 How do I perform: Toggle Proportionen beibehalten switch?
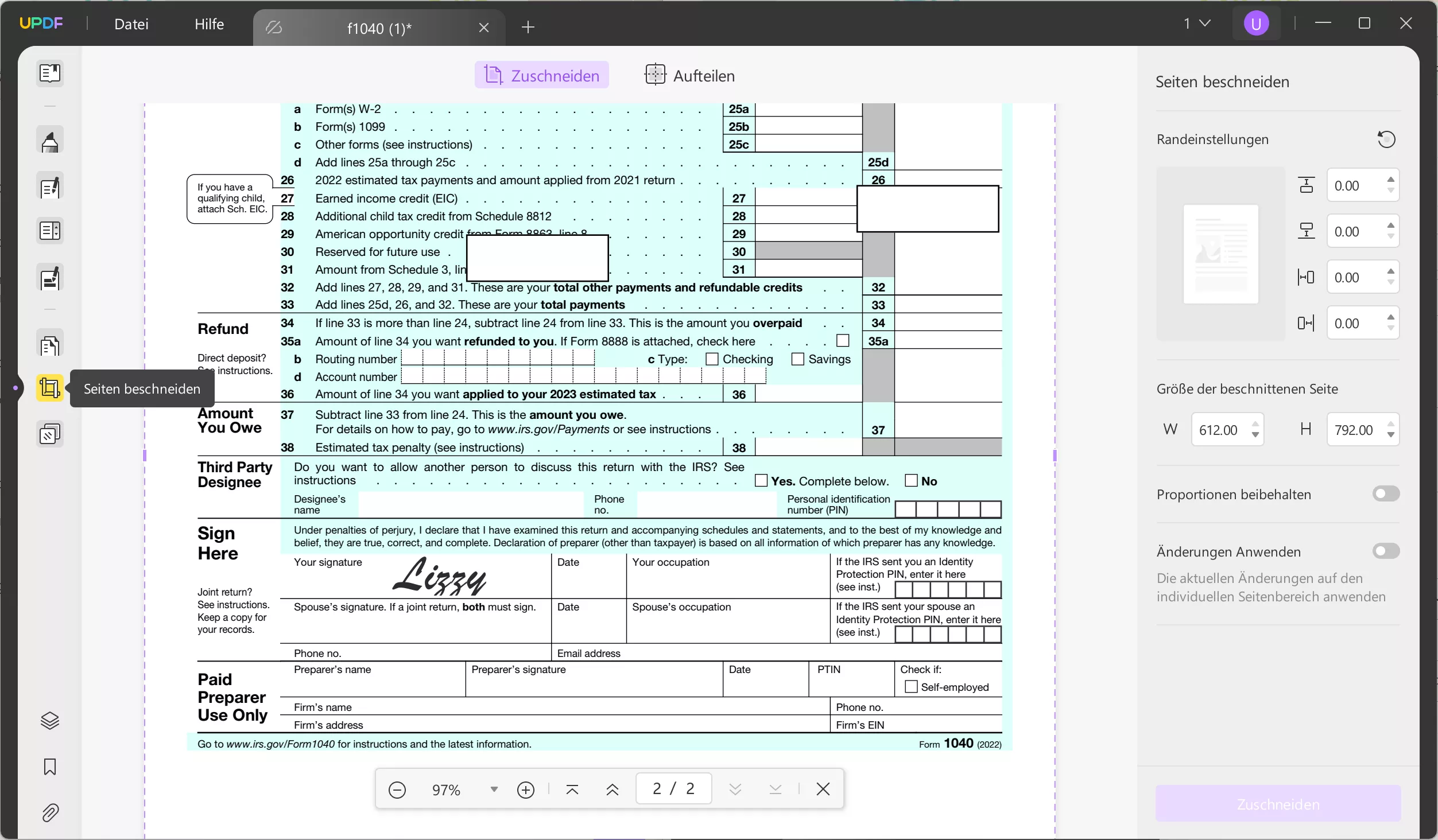tap(1386, 494)
